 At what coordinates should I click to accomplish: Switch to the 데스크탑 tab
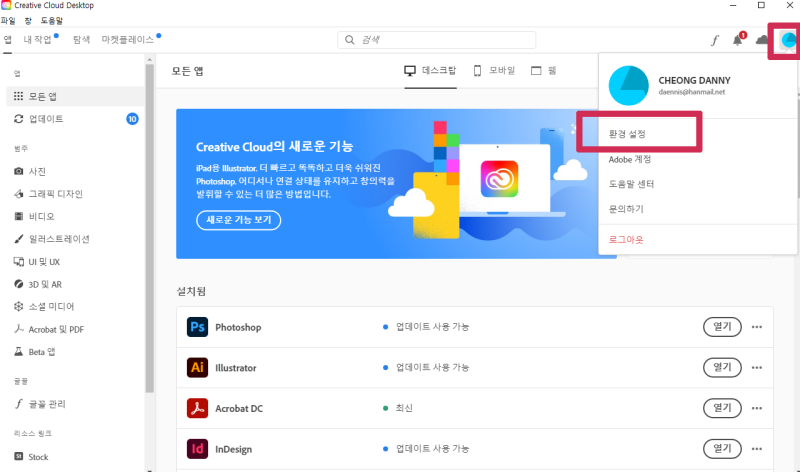[x=430, y=70]
